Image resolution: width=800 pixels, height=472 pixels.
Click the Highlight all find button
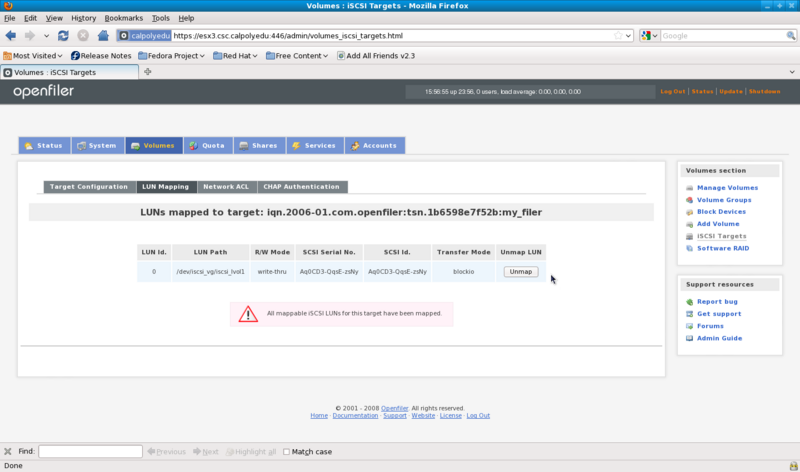click(251, 452)
